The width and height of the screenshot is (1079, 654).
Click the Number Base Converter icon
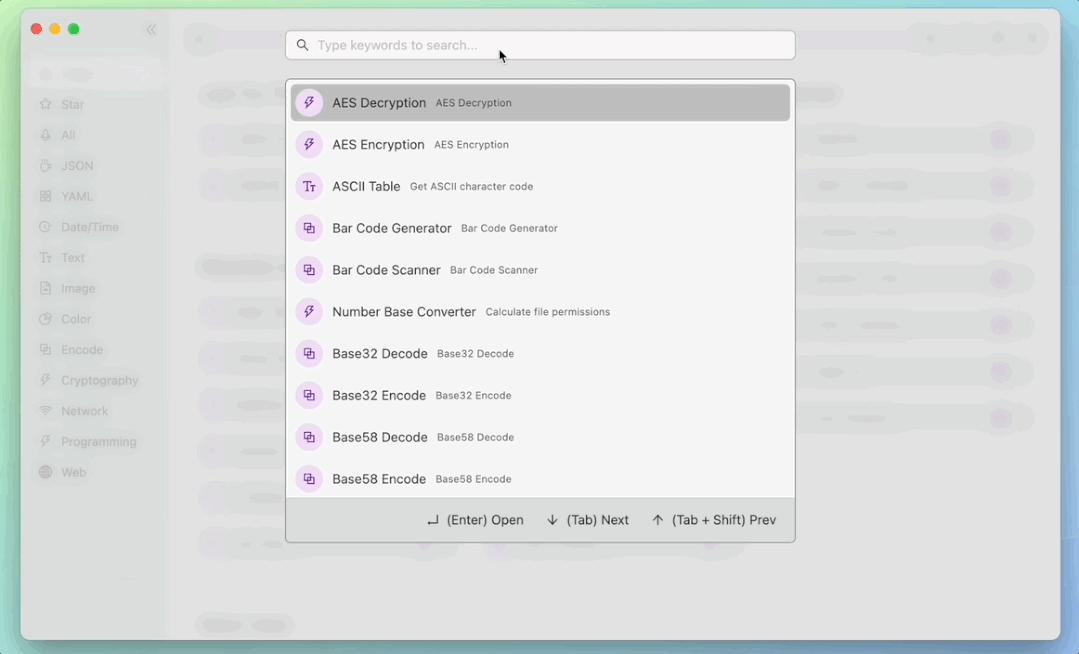[x=309, y=312]
